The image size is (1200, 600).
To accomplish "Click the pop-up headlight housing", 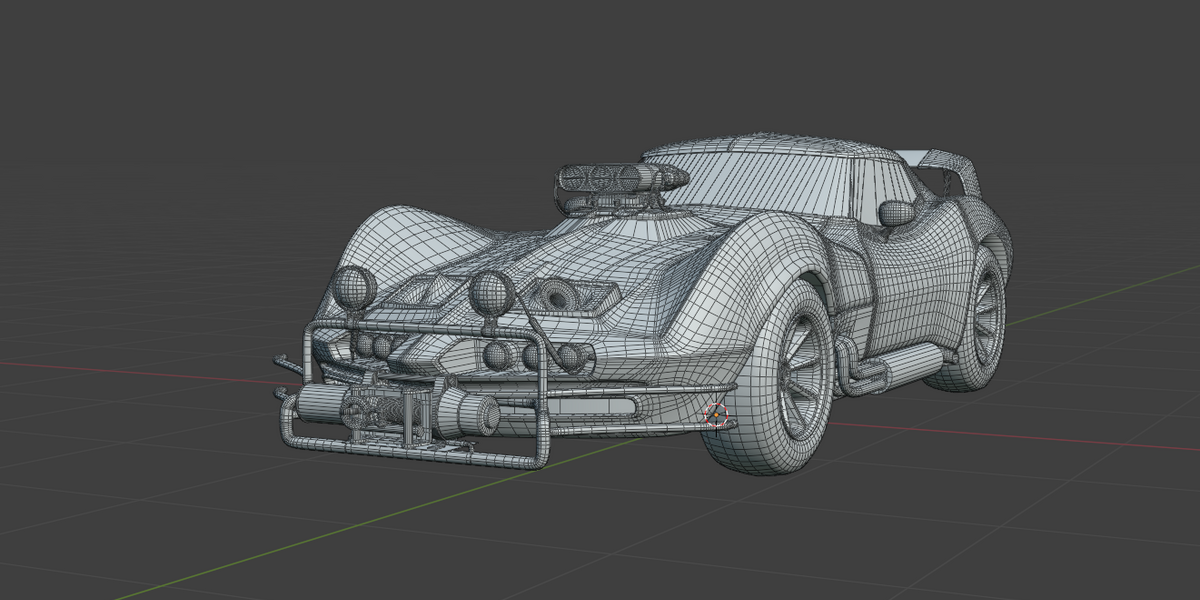I will click(x=566, y=295).
